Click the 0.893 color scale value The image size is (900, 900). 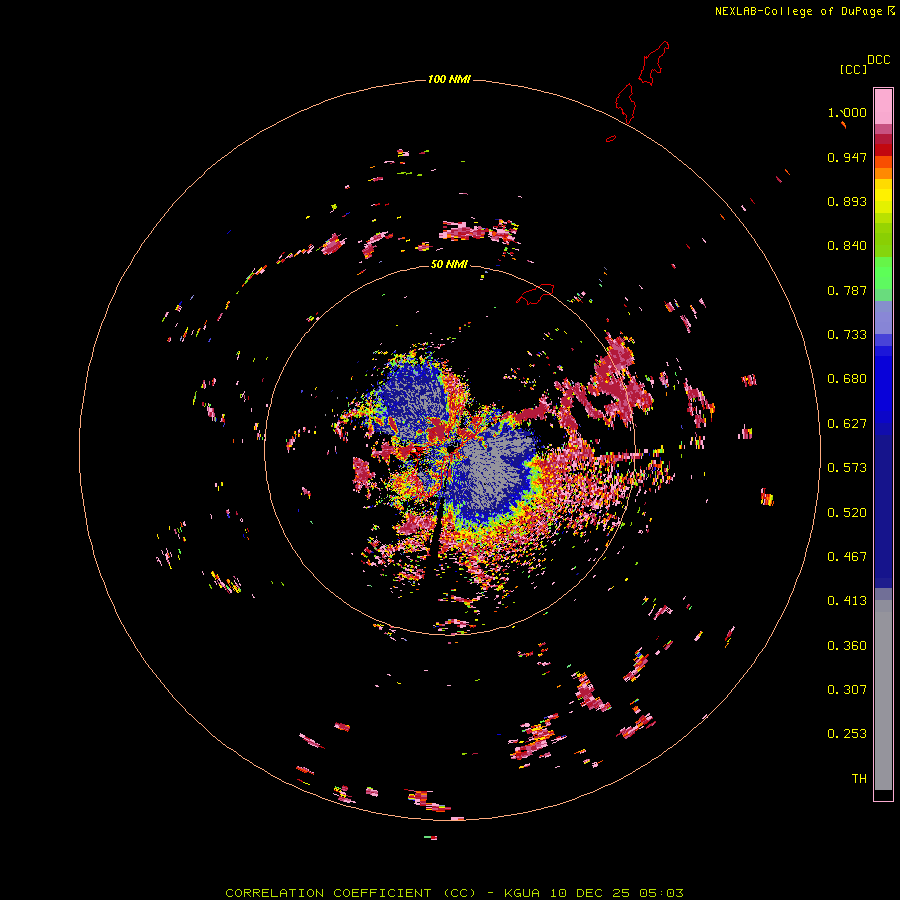click(x=847, y=201)
